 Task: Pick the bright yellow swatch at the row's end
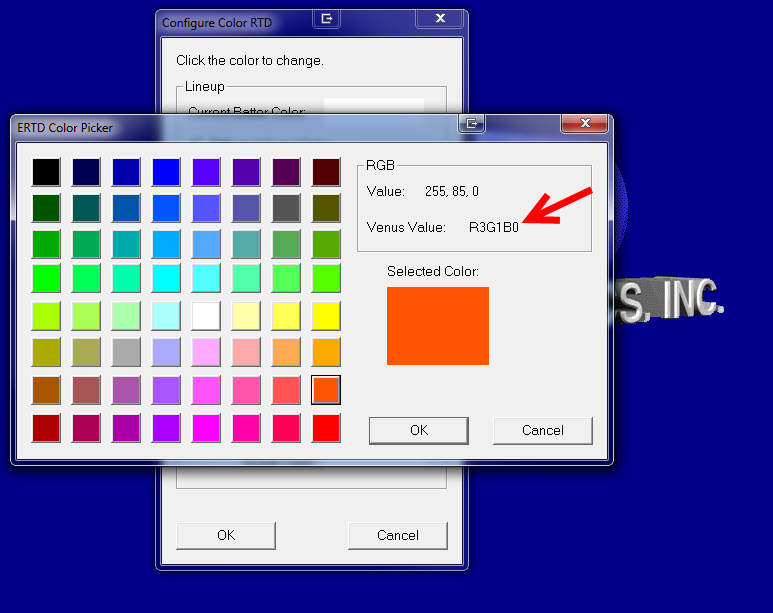[x=326, y=316]
